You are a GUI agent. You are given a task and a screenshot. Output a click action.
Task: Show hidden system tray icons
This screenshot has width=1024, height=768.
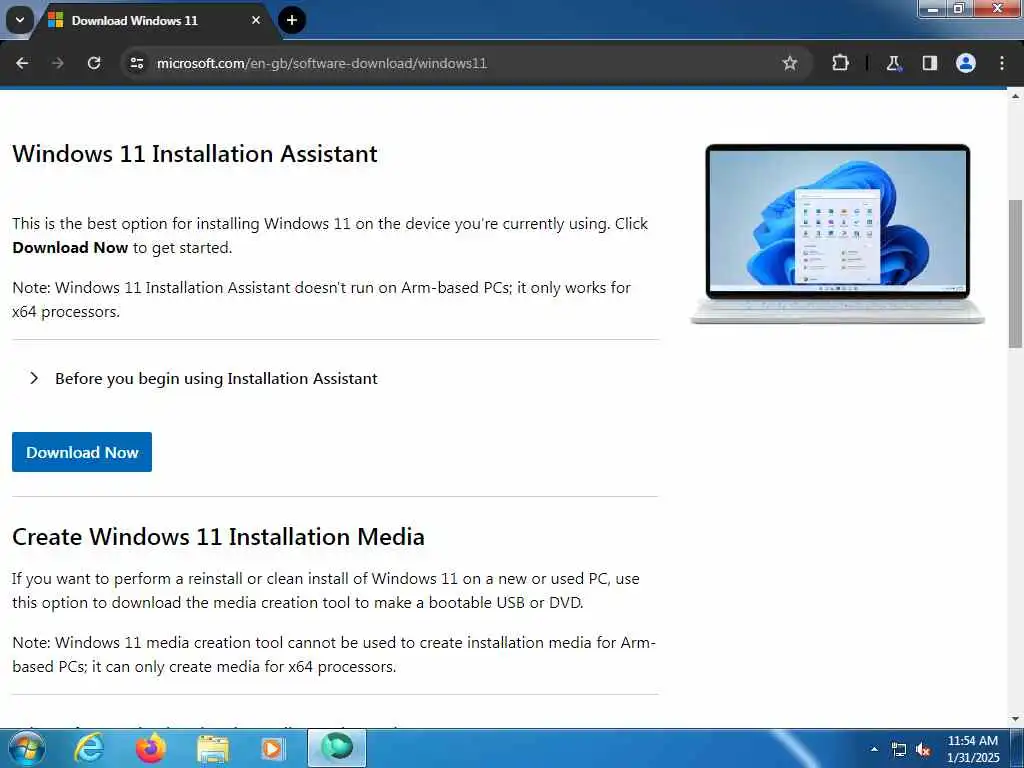tap(874, 749)
